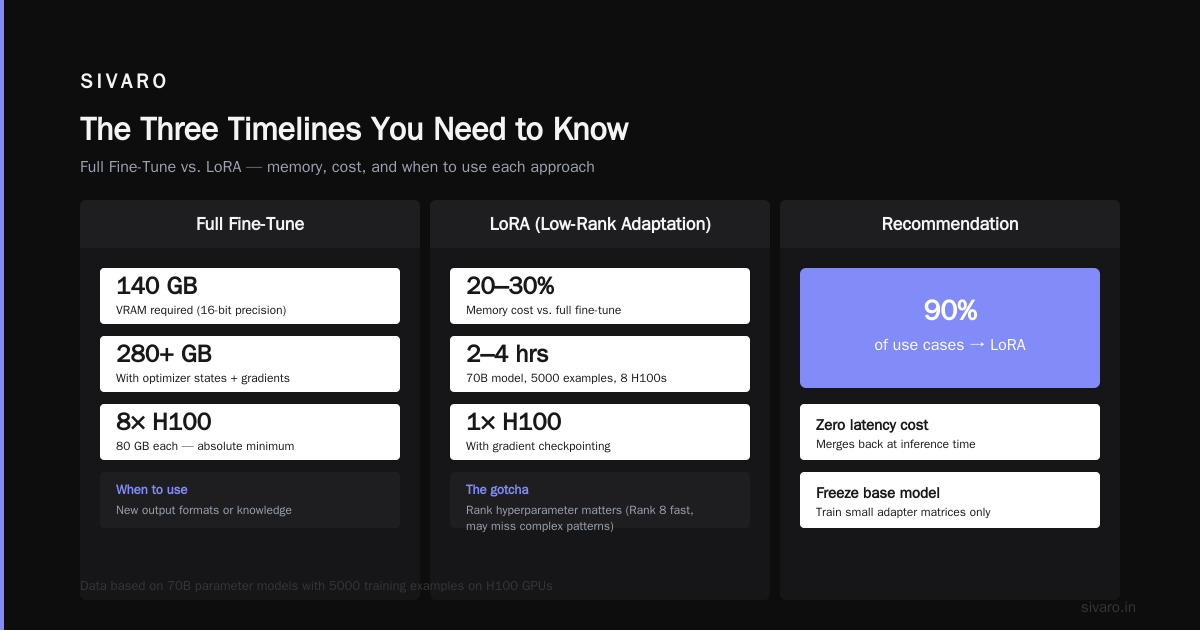
Task: Click the purple 90% use cases tile
Action: coord(950,328)
